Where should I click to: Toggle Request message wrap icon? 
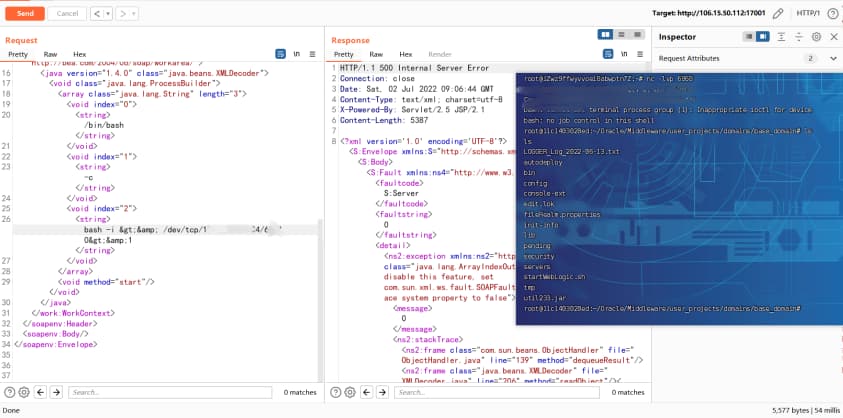point(280,54)
